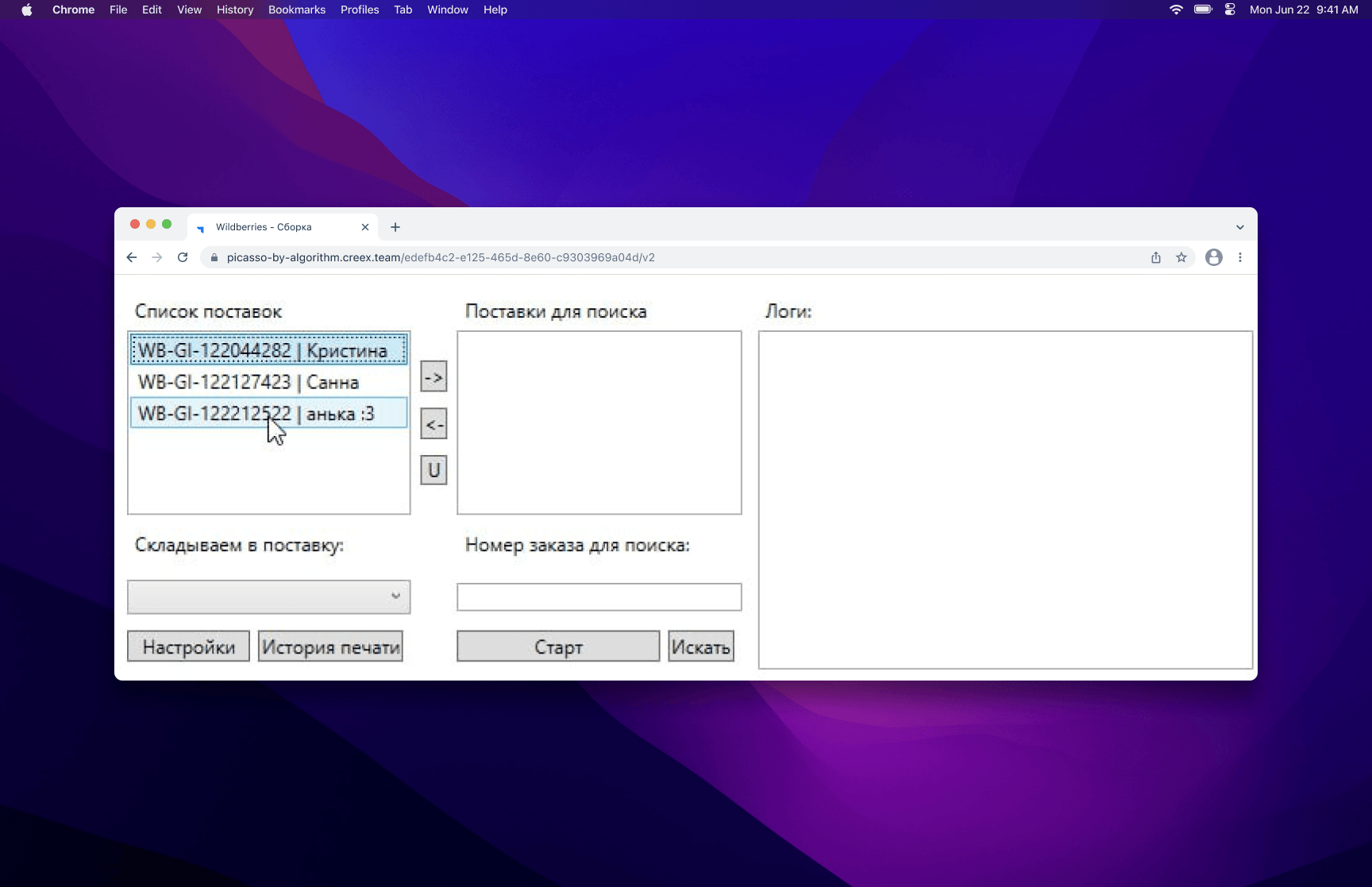Open macOS Control Center
1372x887 pixels.
1230,10
